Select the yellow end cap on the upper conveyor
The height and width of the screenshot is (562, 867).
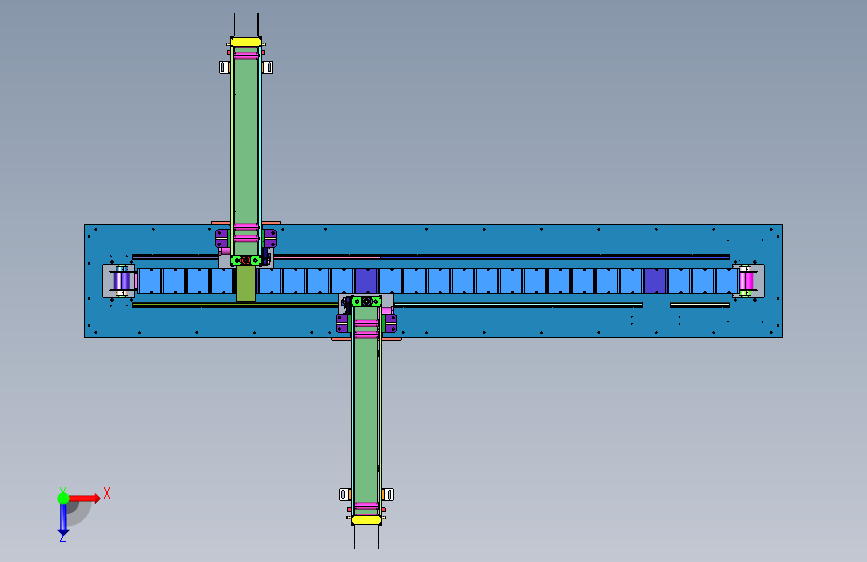(246, 42)
